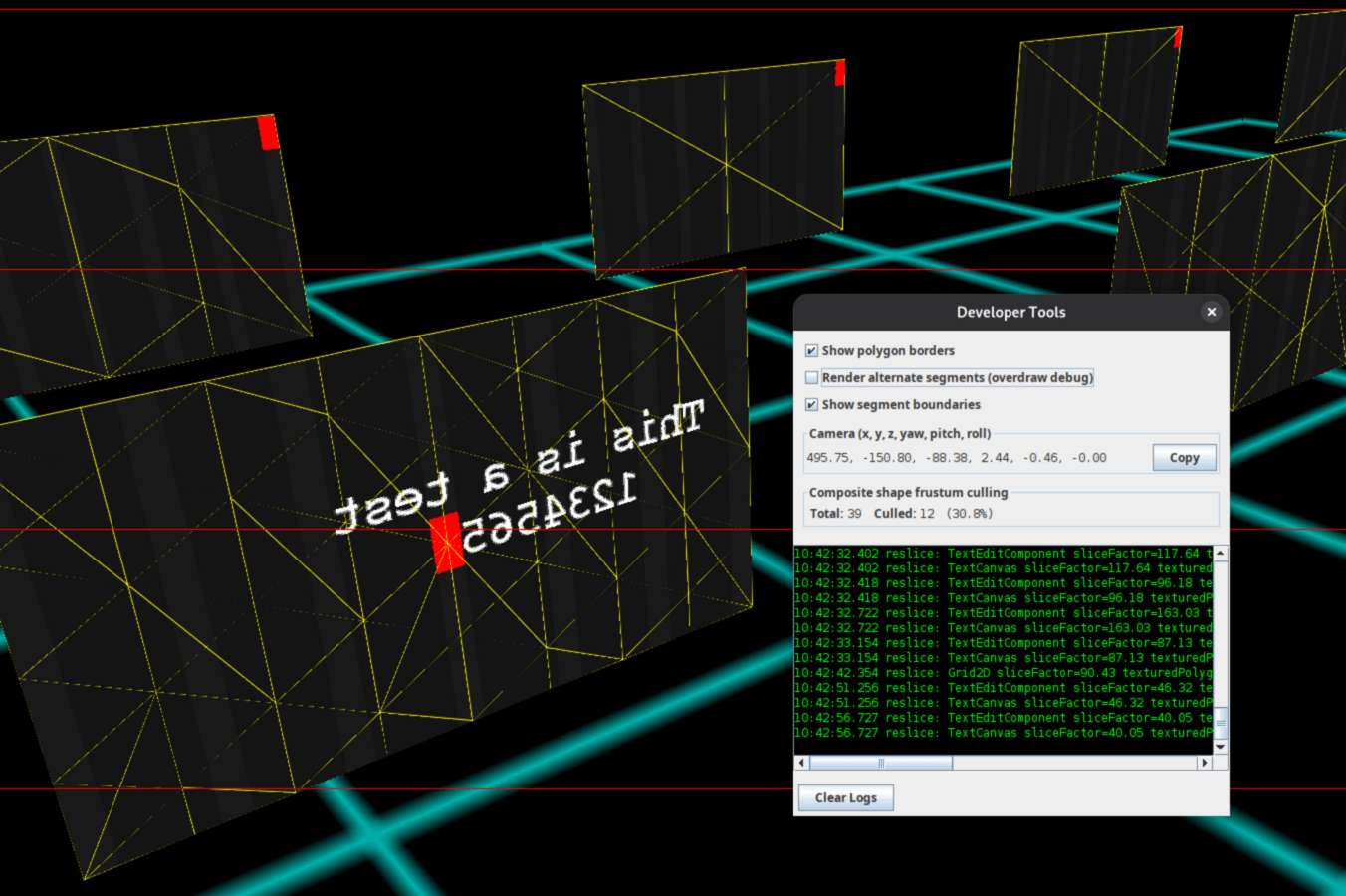Click the X icon on Developer Tools
The image size is (1346, 896).
coord(1212,312)
